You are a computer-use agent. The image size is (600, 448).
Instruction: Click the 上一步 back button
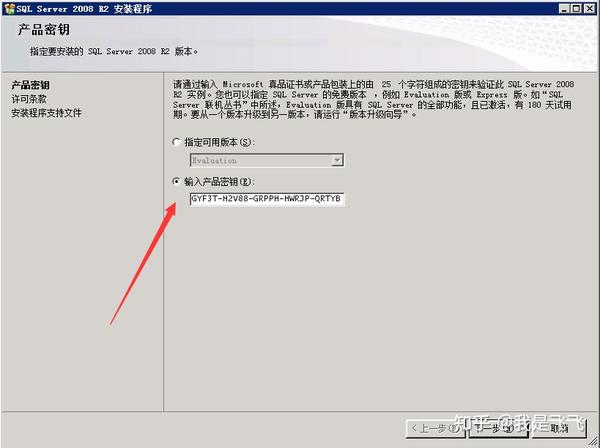pyautogui.click(x=435, y=428)
